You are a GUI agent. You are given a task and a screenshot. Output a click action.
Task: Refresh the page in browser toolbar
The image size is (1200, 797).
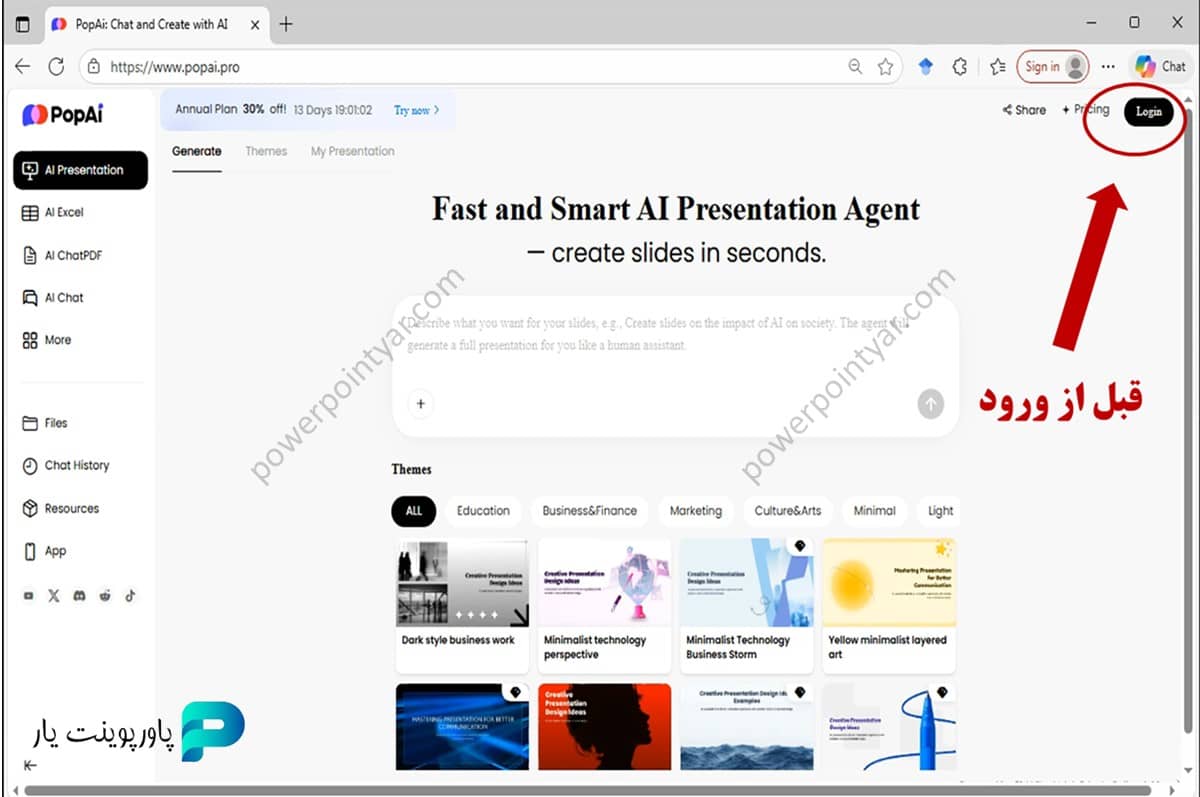57,67
